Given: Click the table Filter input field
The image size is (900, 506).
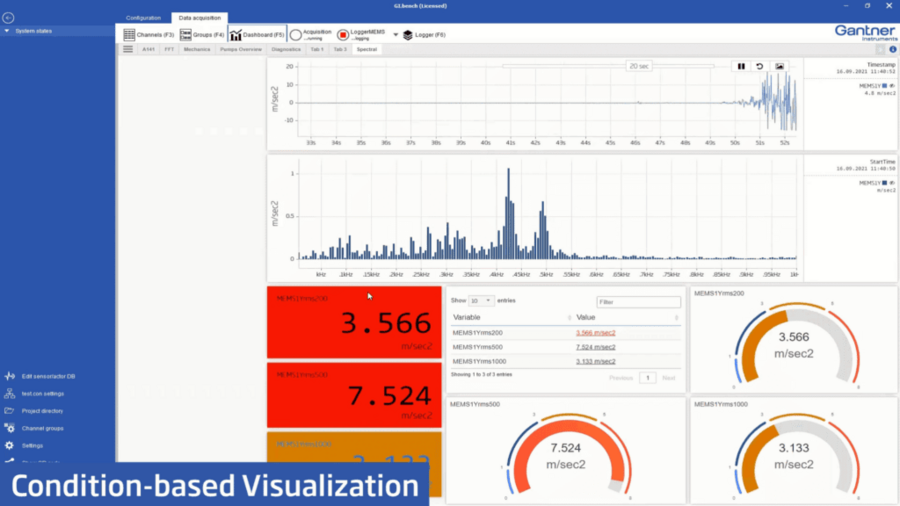Looking at the screenshot, I should click(638, 301).
